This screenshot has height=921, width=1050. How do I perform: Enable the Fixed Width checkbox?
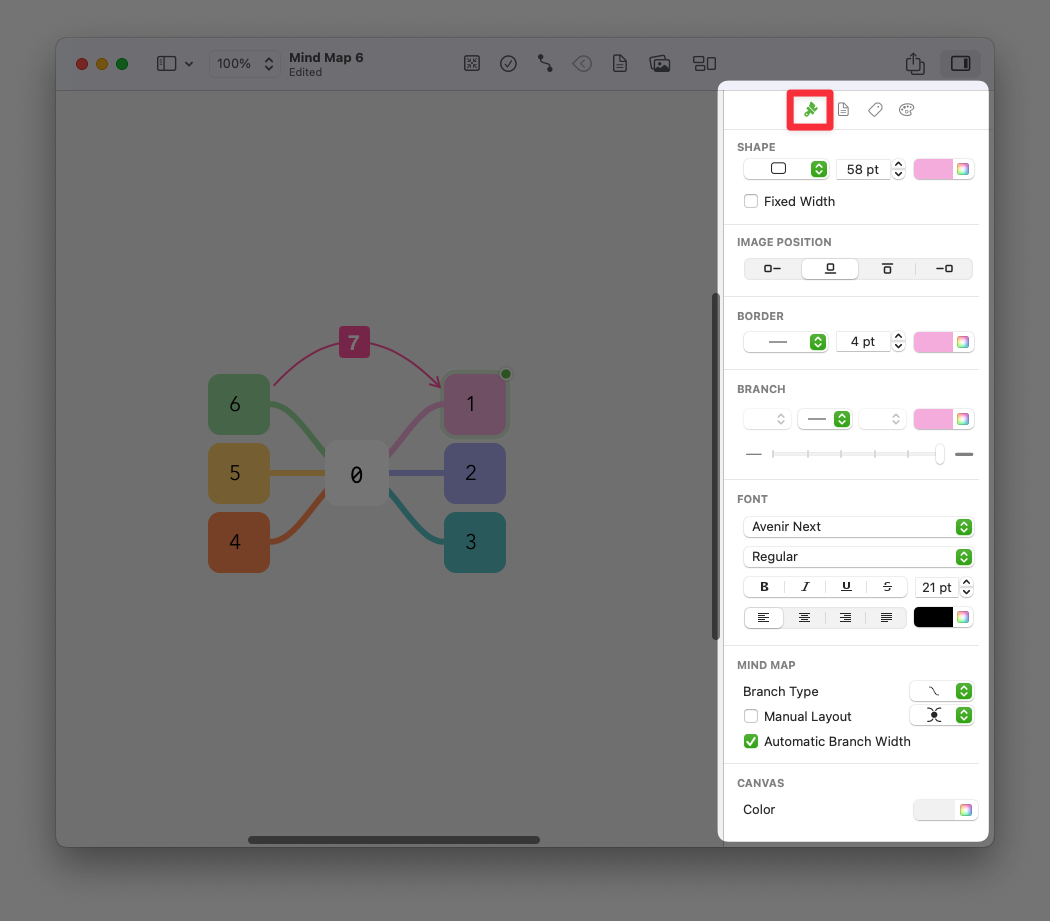point(751,201)
